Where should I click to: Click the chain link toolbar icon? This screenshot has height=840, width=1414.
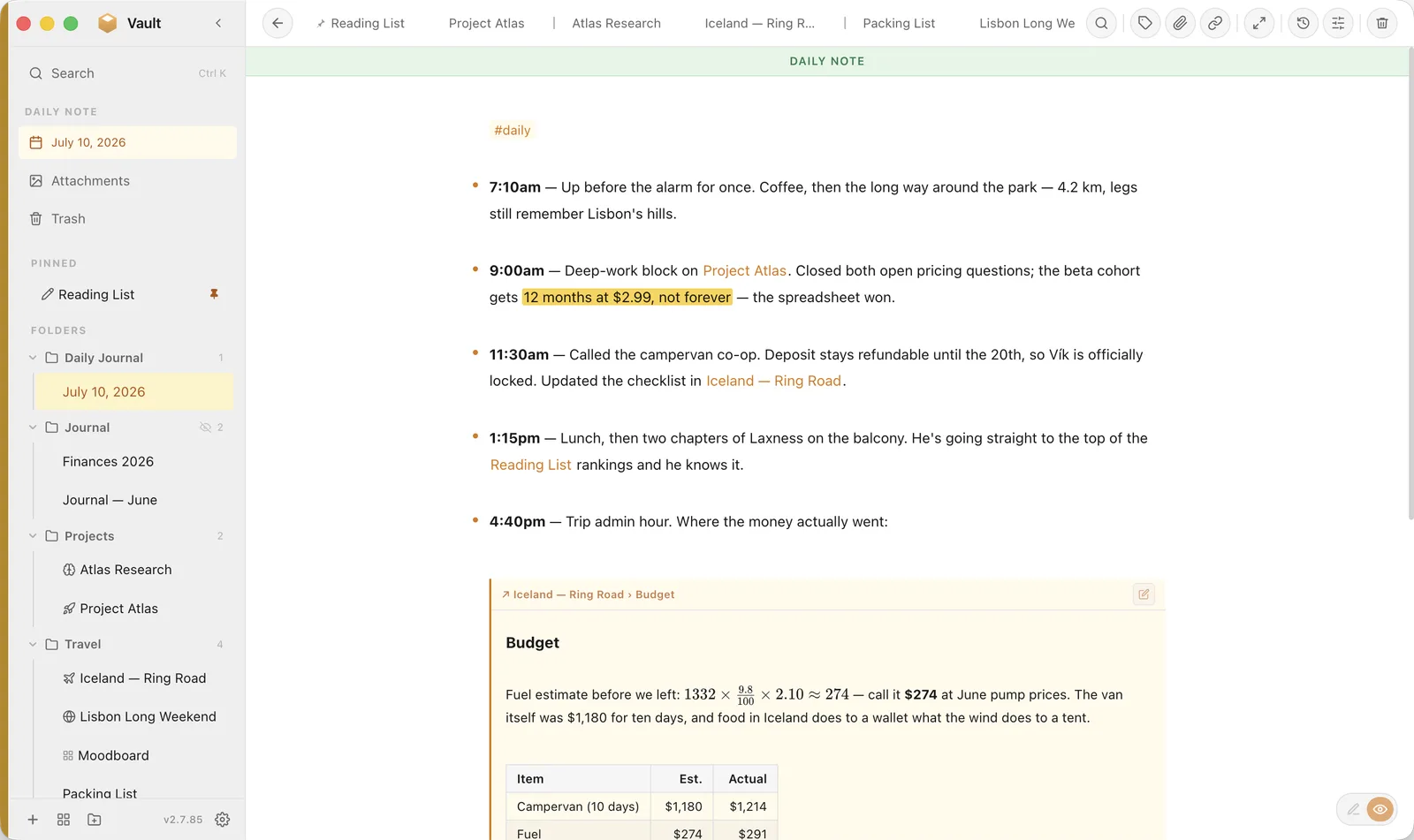click(x=1215, y=24)
